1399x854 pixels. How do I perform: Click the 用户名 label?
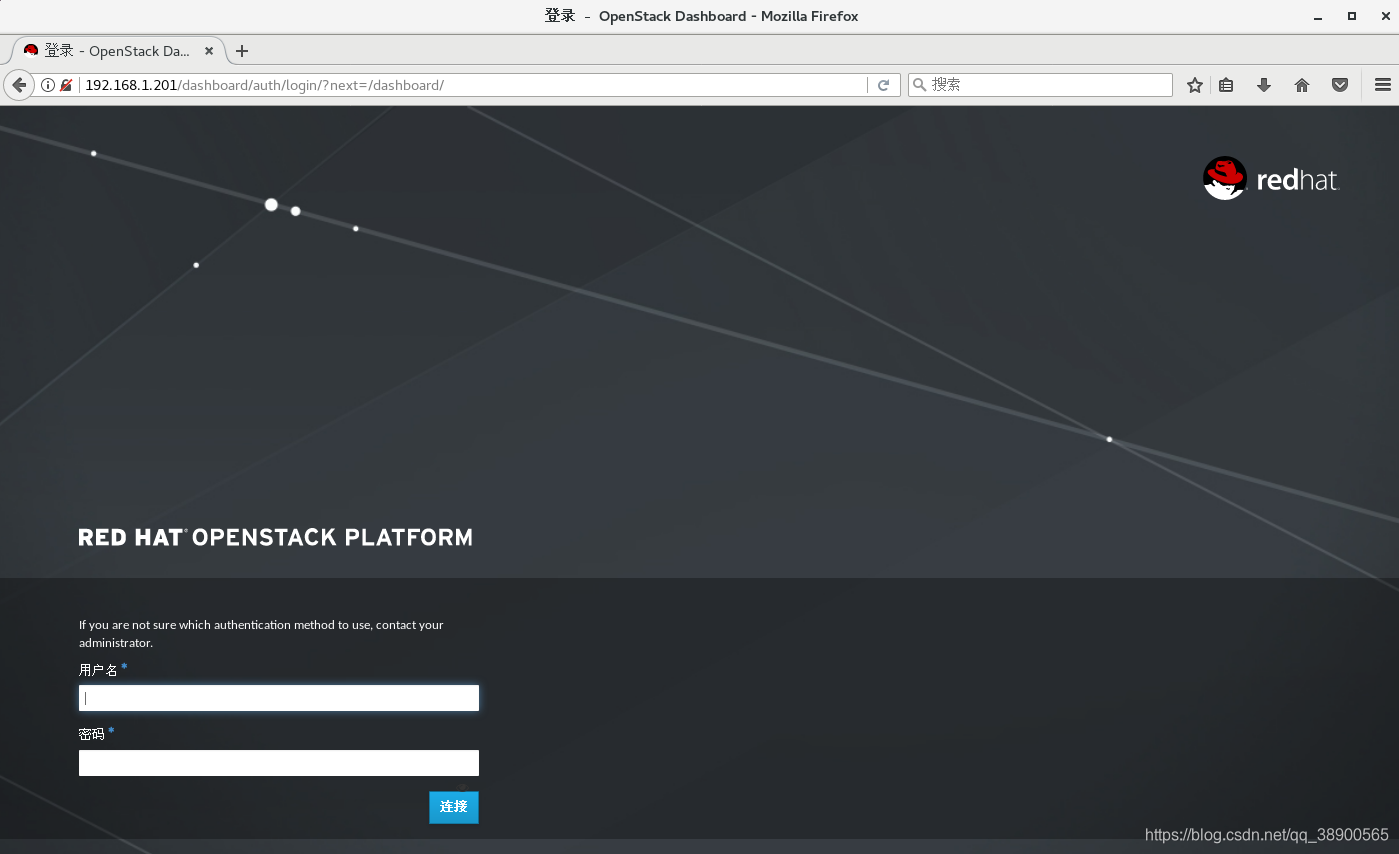[x=99, y=670]
